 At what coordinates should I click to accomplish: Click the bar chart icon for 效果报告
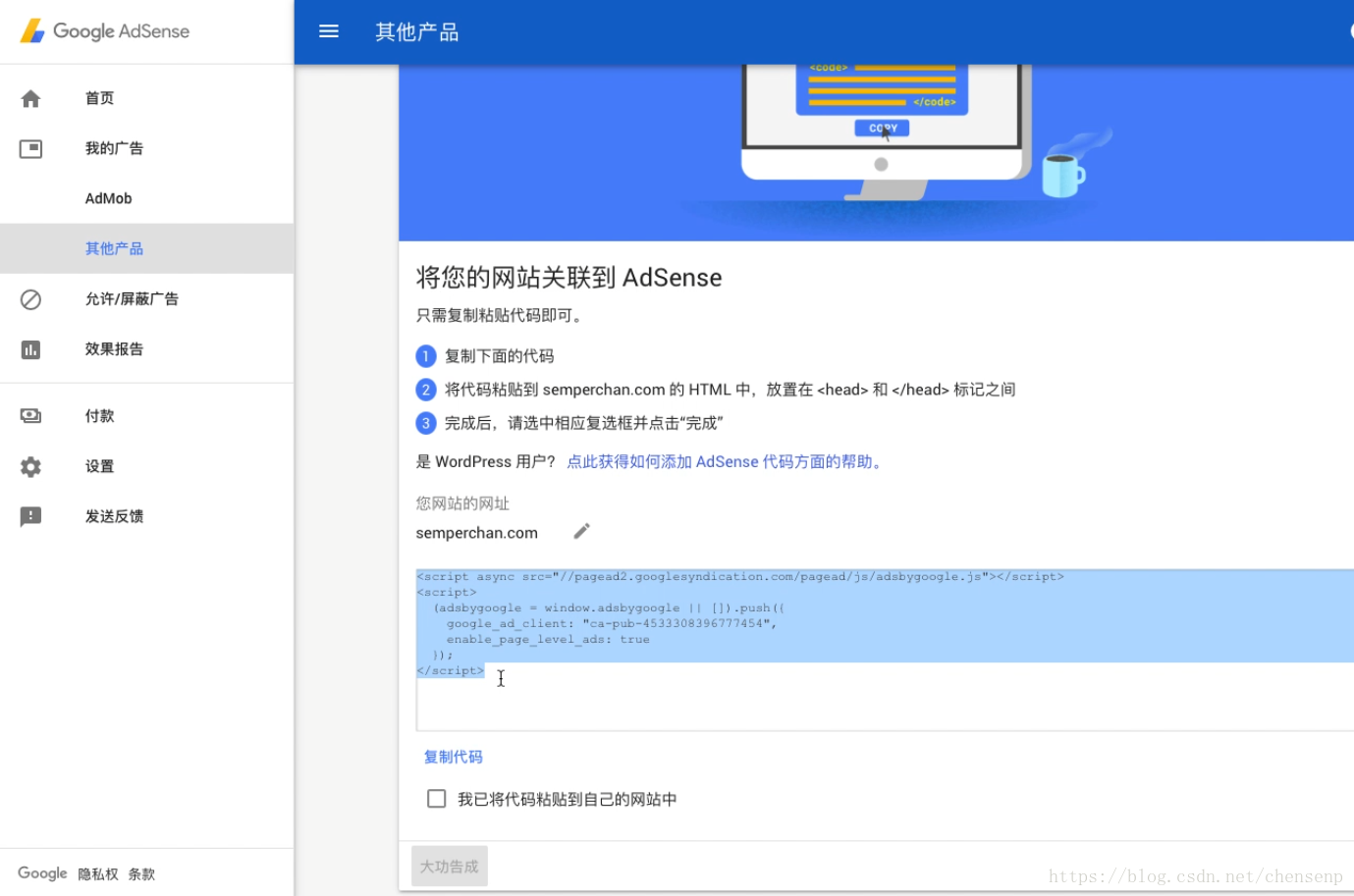[x=30, y=349]
